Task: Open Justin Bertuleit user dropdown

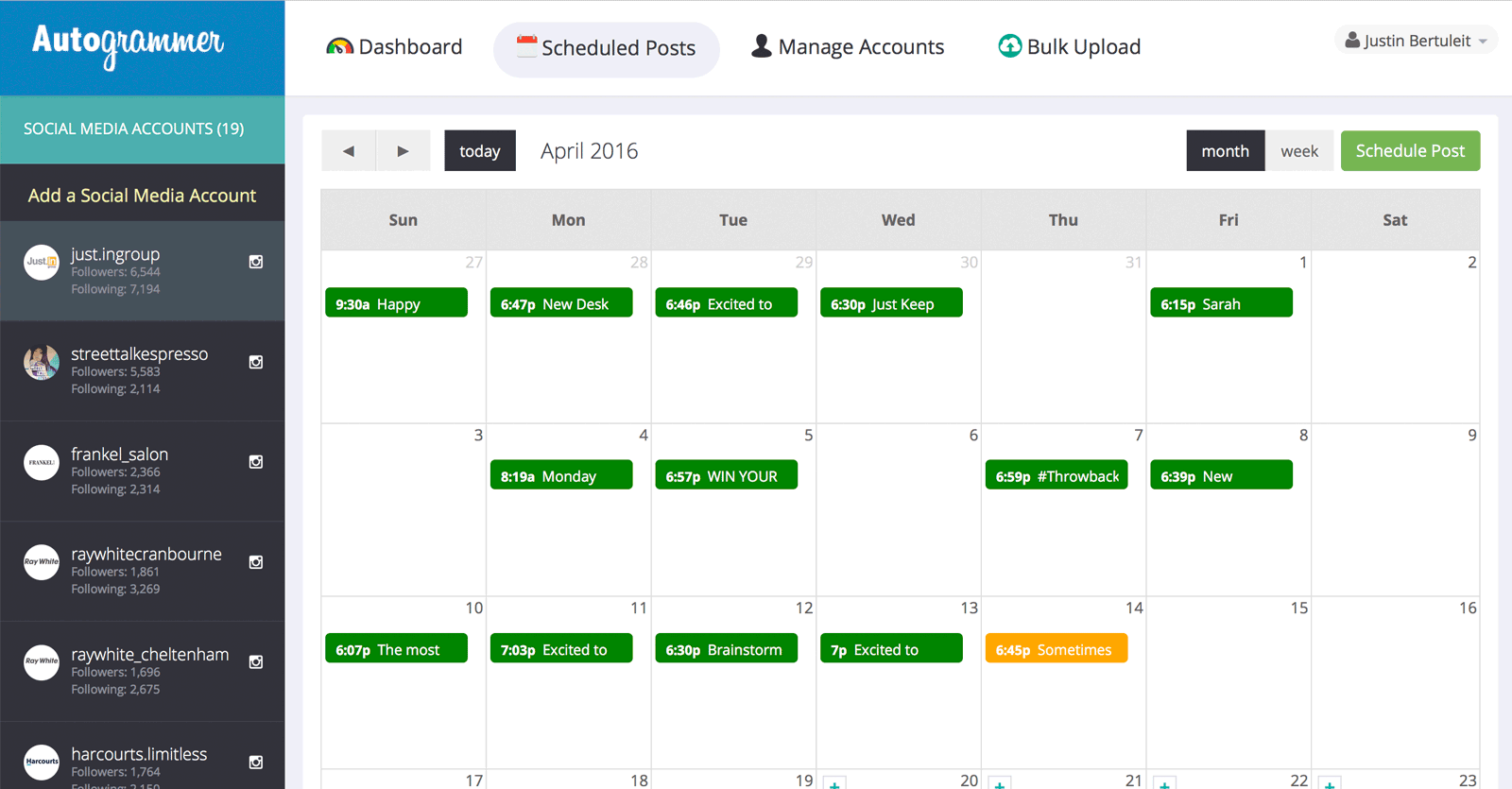Action: (1416, 41)
